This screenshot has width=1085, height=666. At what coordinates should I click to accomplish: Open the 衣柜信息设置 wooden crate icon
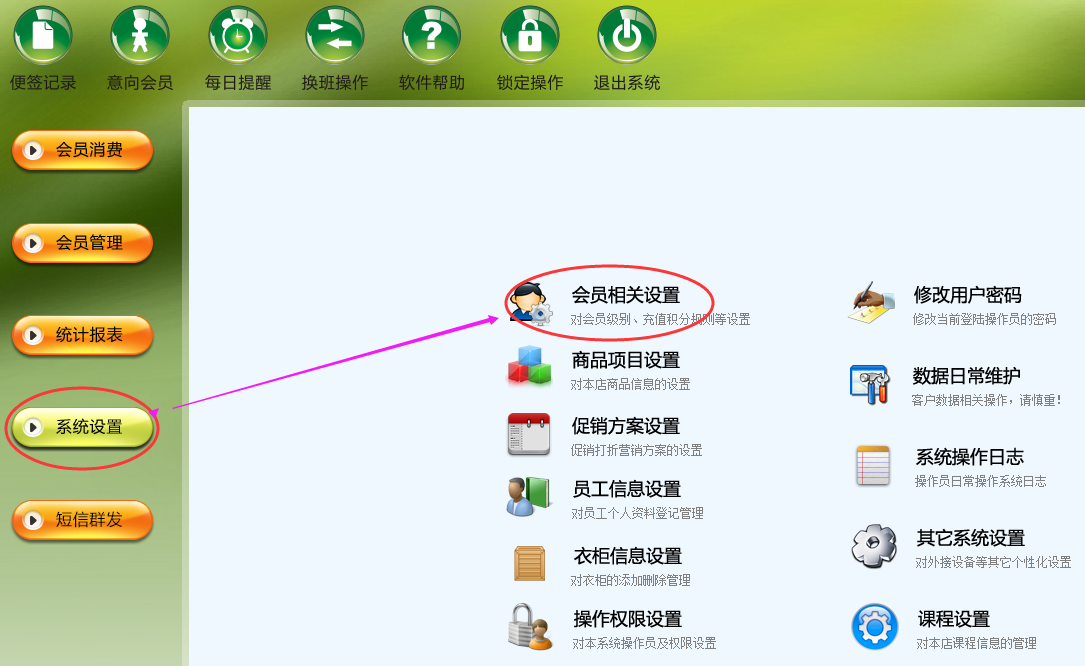(x=529, y=563)
